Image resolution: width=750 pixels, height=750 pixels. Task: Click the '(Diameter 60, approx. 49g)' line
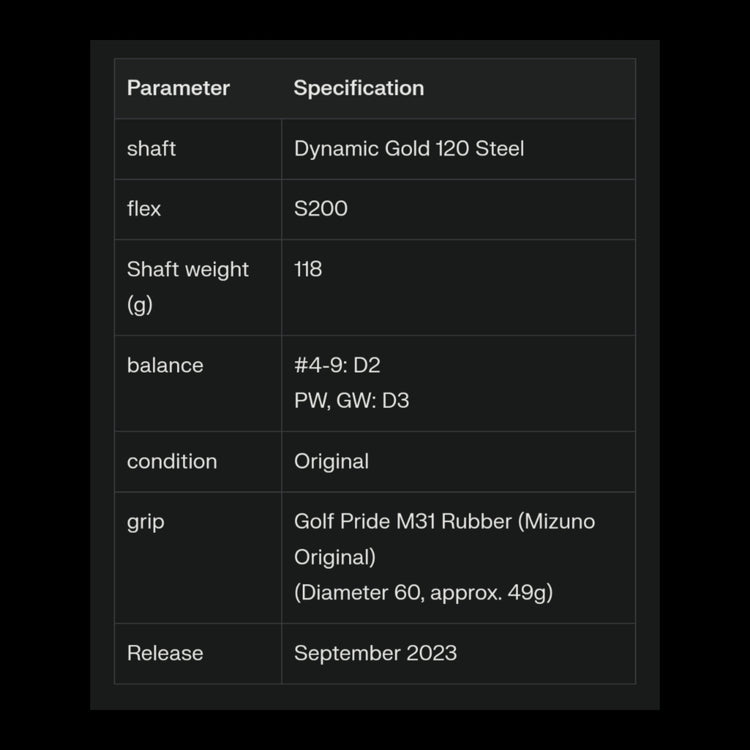(423, 592)
